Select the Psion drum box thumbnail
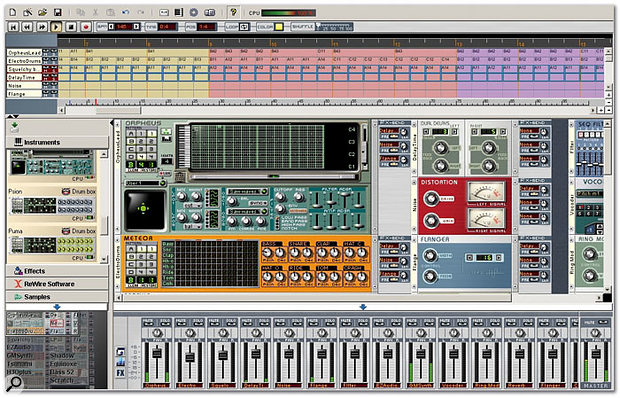 coord(52,206)
